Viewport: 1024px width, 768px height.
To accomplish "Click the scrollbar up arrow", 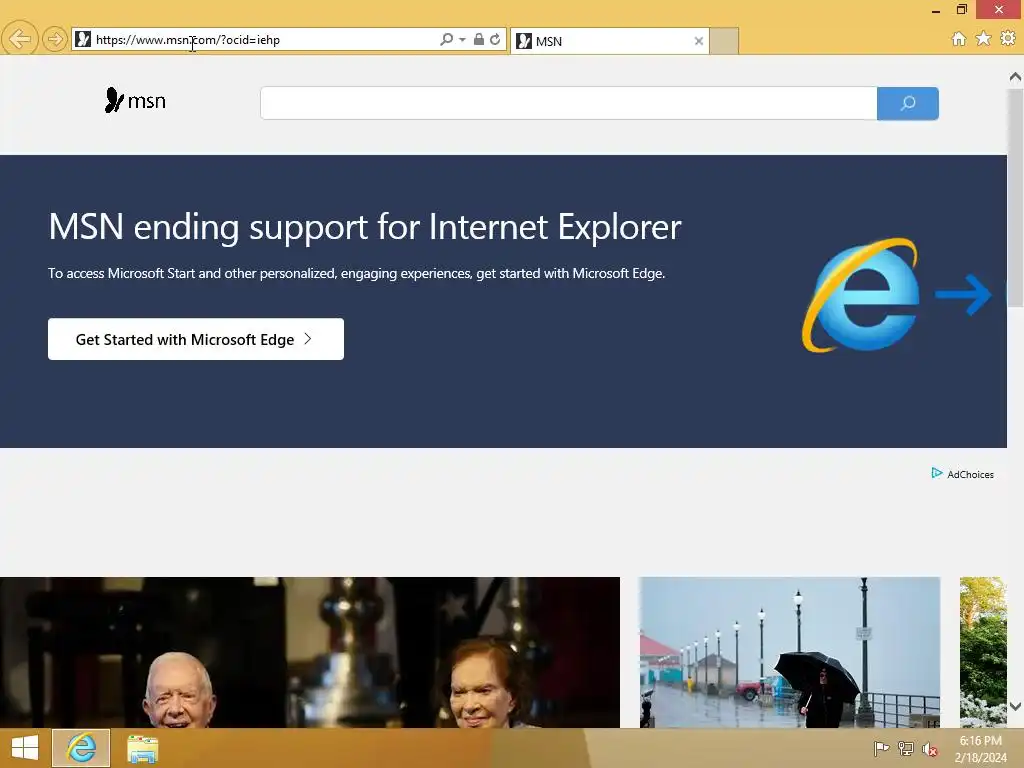I will [1015, 77].
